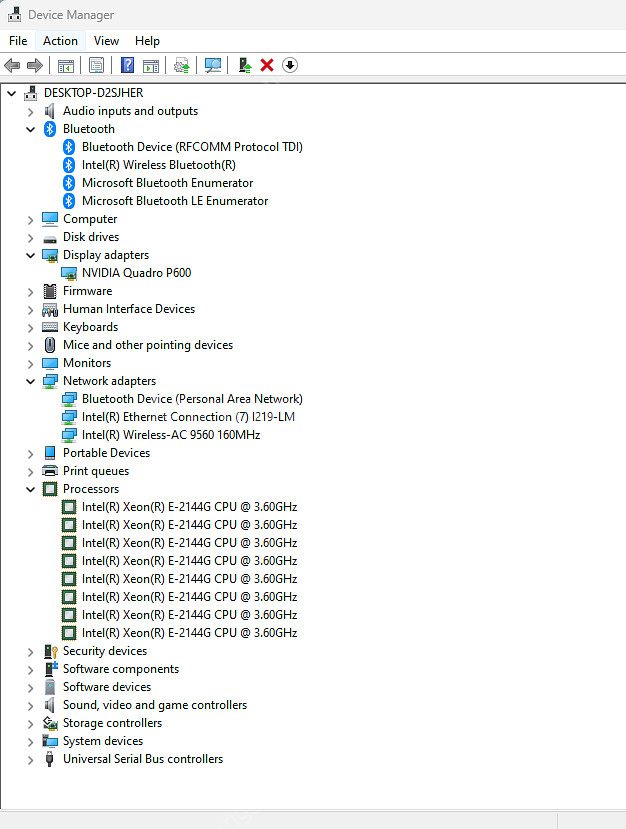The image size is (626, 829).
Task: Expand the System devices category
Action: 31,742
